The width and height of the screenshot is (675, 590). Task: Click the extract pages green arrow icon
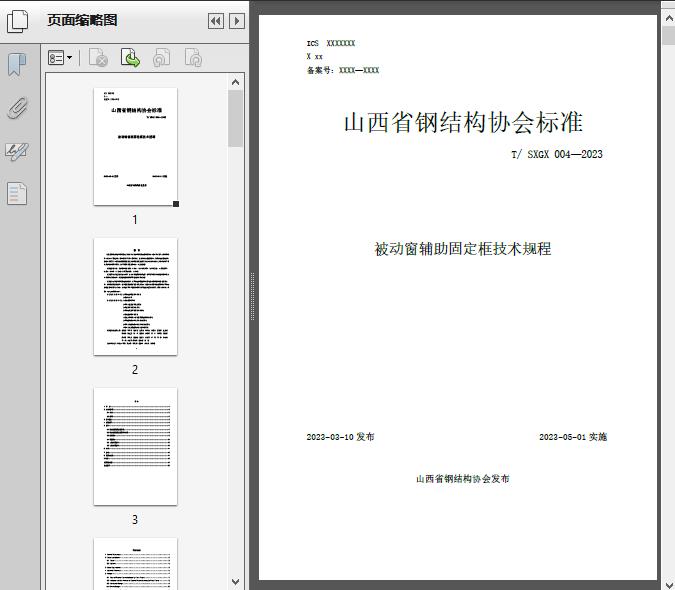coord(130,58)
